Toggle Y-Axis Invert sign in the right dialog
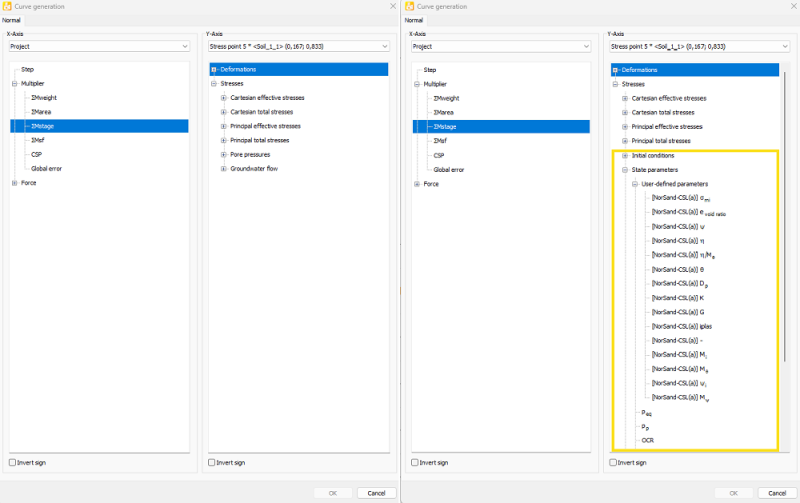The width and height of the screenshot is (800, 503). [614, 463]
